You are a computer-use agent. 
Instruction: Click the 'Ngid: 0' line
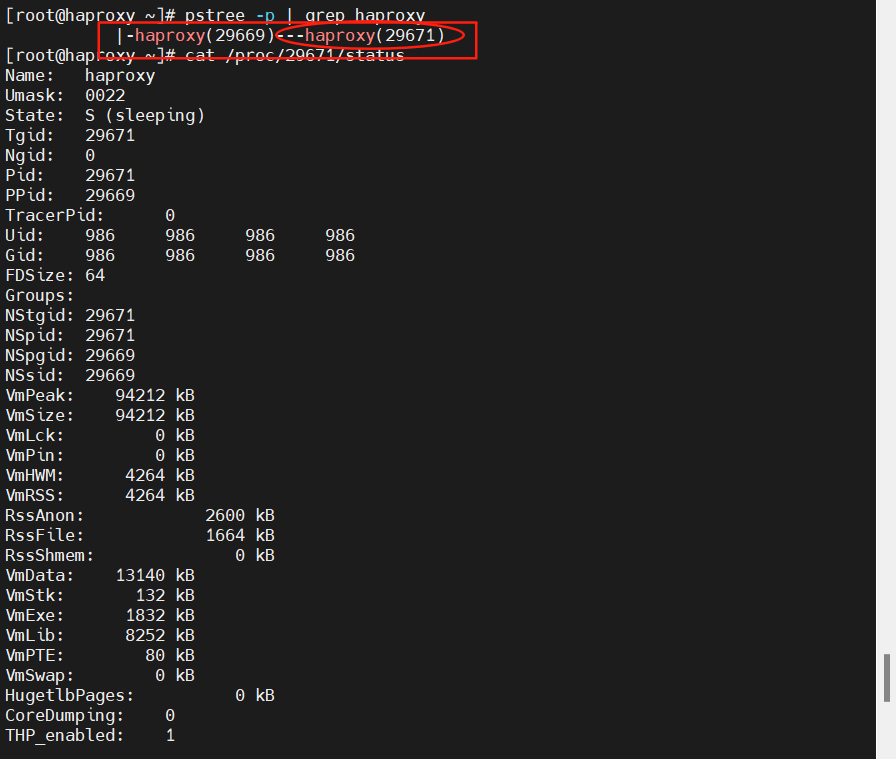click(50, 155)
